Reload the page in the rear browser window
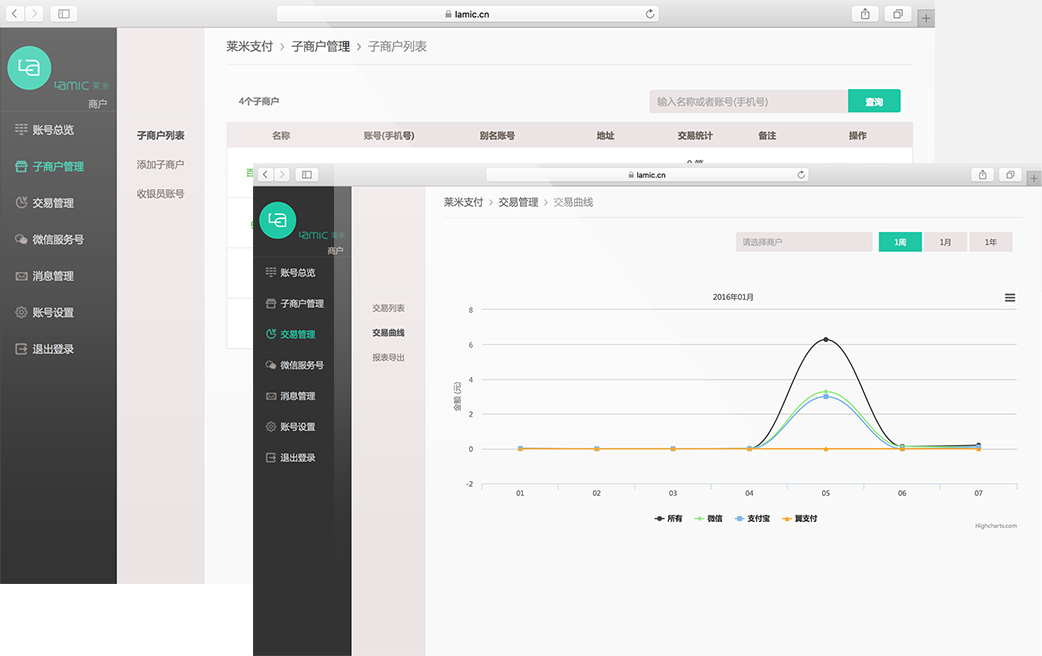The height and width of the screenshot is (656, 1042). pyautogui.click(x=649, y=14)
